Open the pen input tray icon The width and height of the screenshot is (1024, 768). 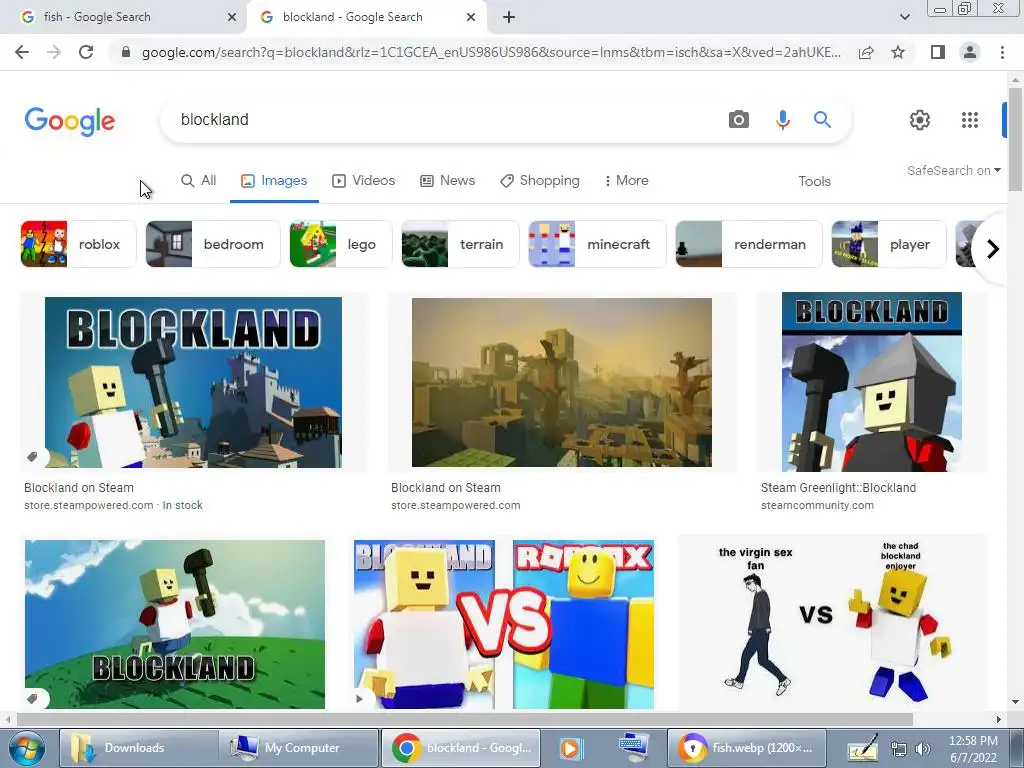(862, 748)
